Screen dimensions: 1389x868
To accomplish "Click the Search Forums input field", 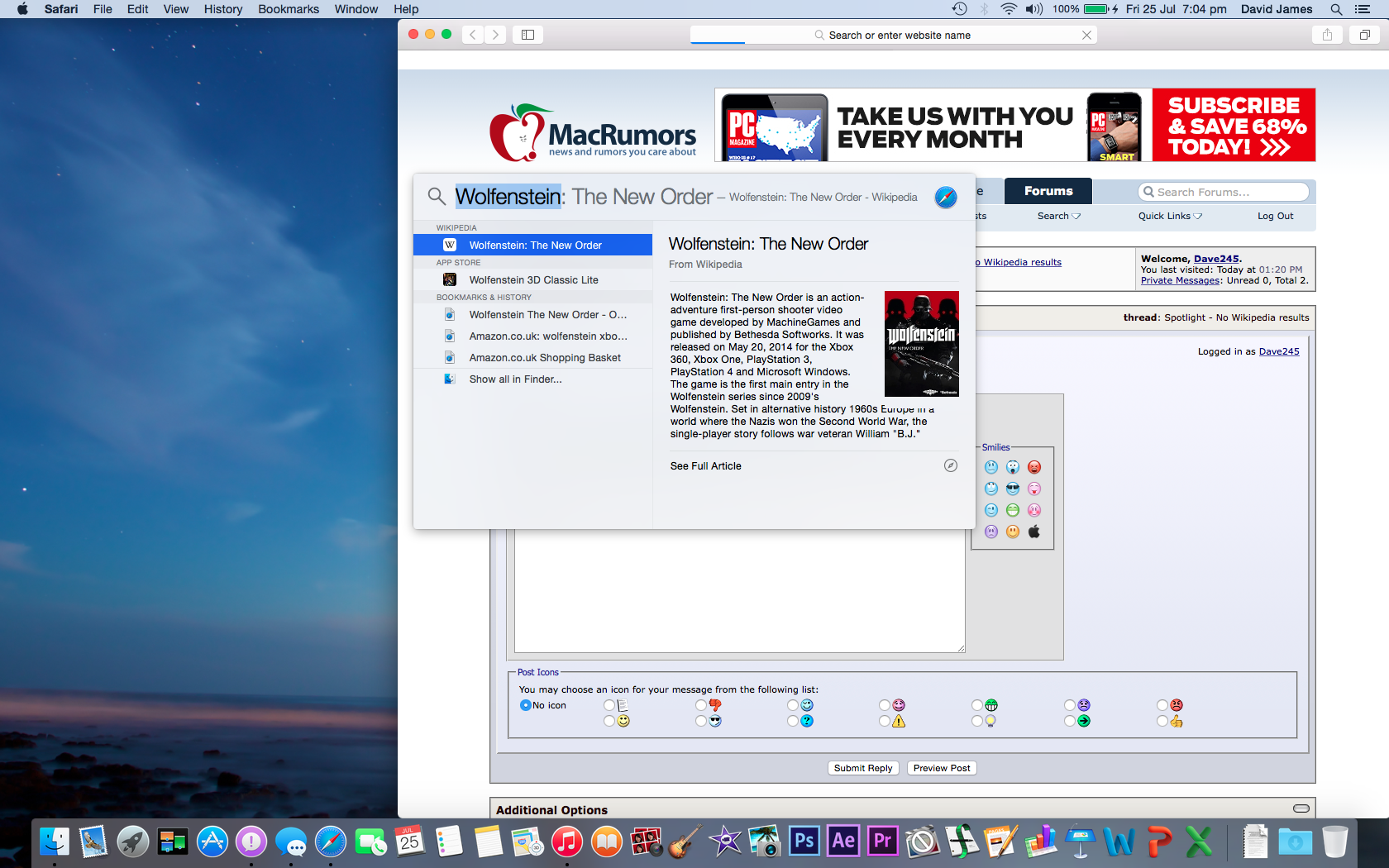I will [x=1224, y=192].
